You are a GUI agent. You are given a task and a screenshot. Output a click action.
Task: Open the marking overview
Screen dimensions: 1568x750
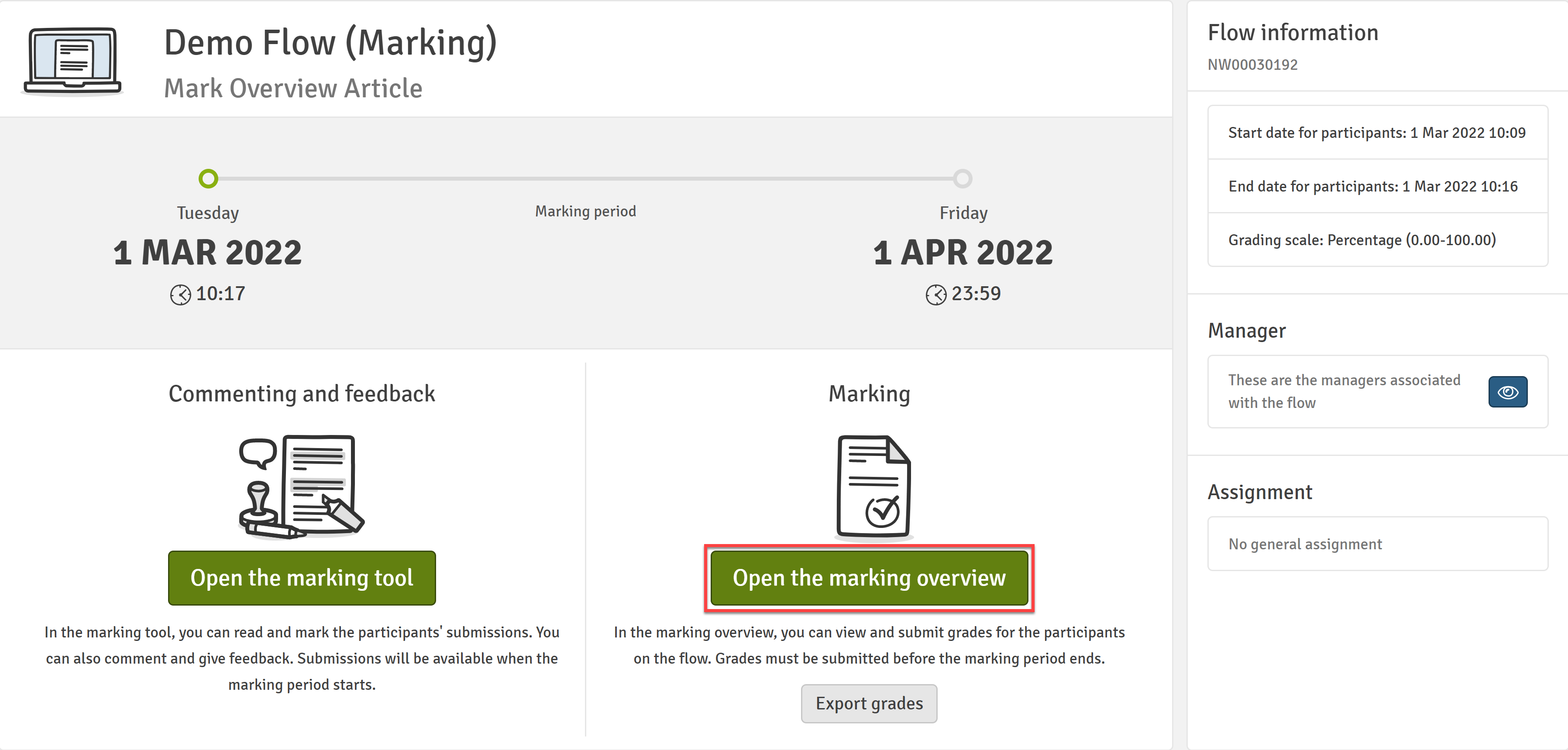tap(869, 578)
